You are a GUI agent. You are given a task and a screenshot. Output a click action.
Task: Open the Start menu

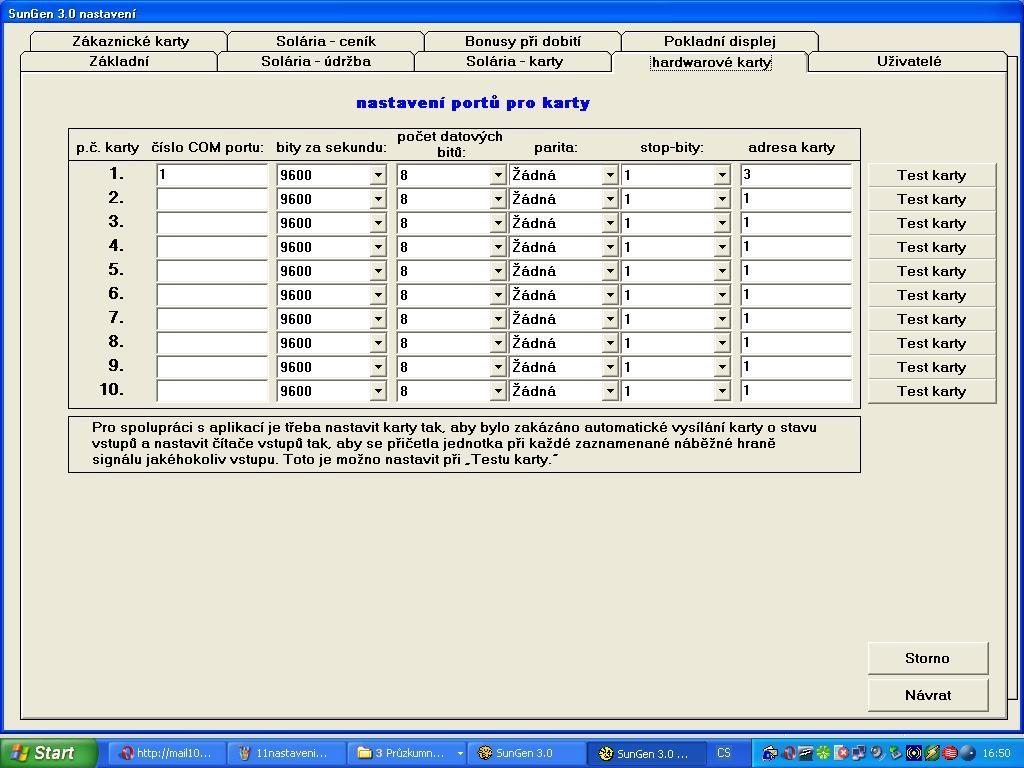48,753
